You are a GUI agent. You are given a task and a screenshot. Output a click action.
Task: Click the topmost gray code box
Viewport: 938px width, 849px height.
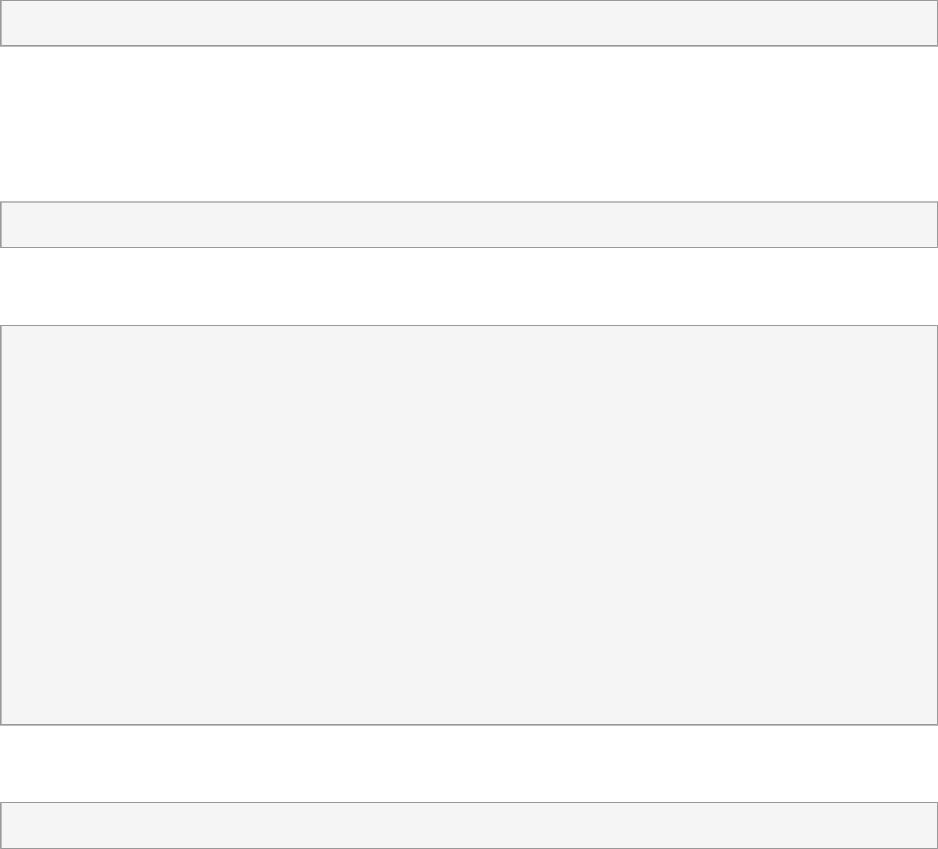pos(468,23)
